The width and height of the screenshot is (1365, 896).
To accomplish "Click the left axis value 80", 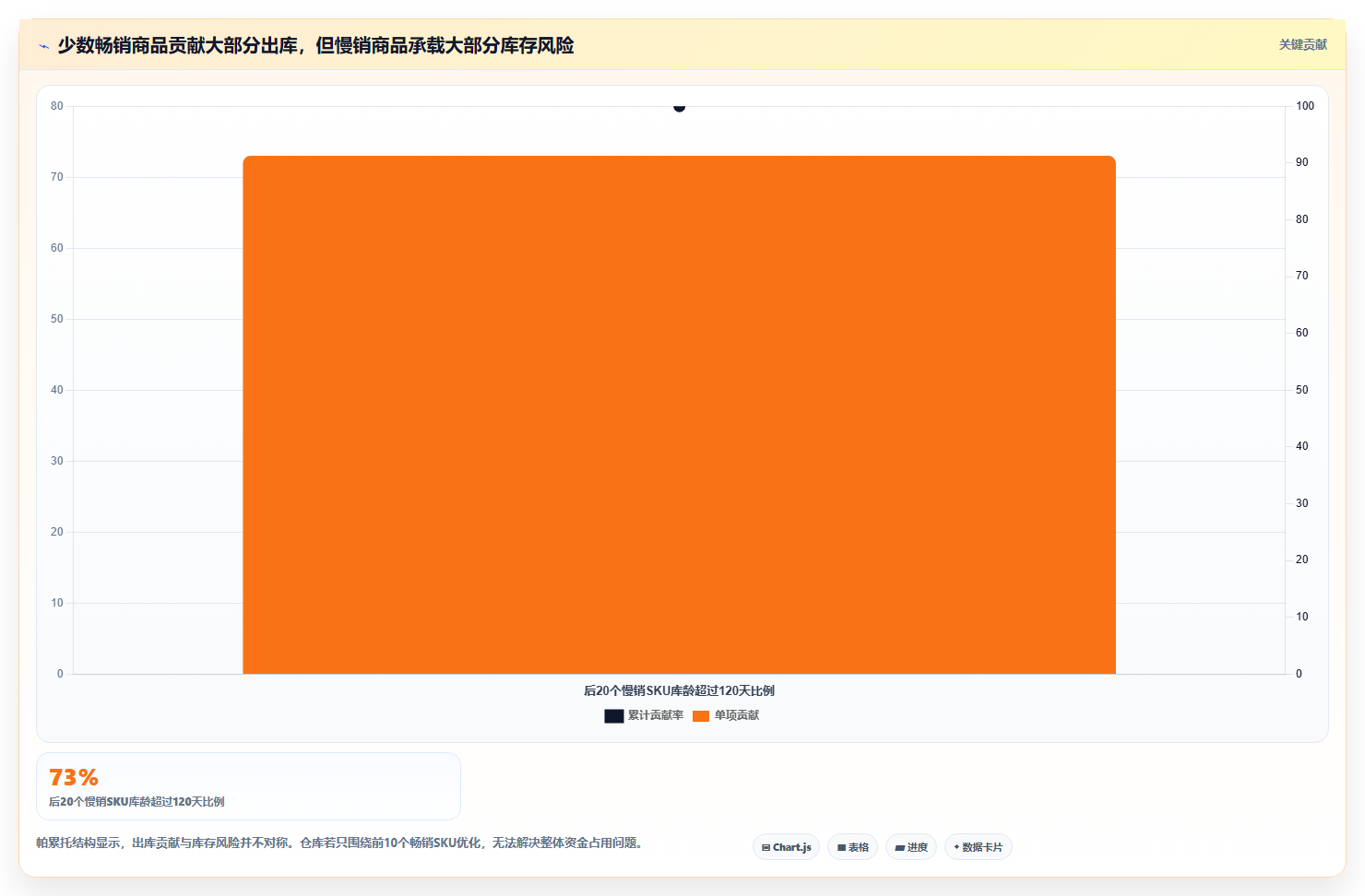I will click(57, 106).
